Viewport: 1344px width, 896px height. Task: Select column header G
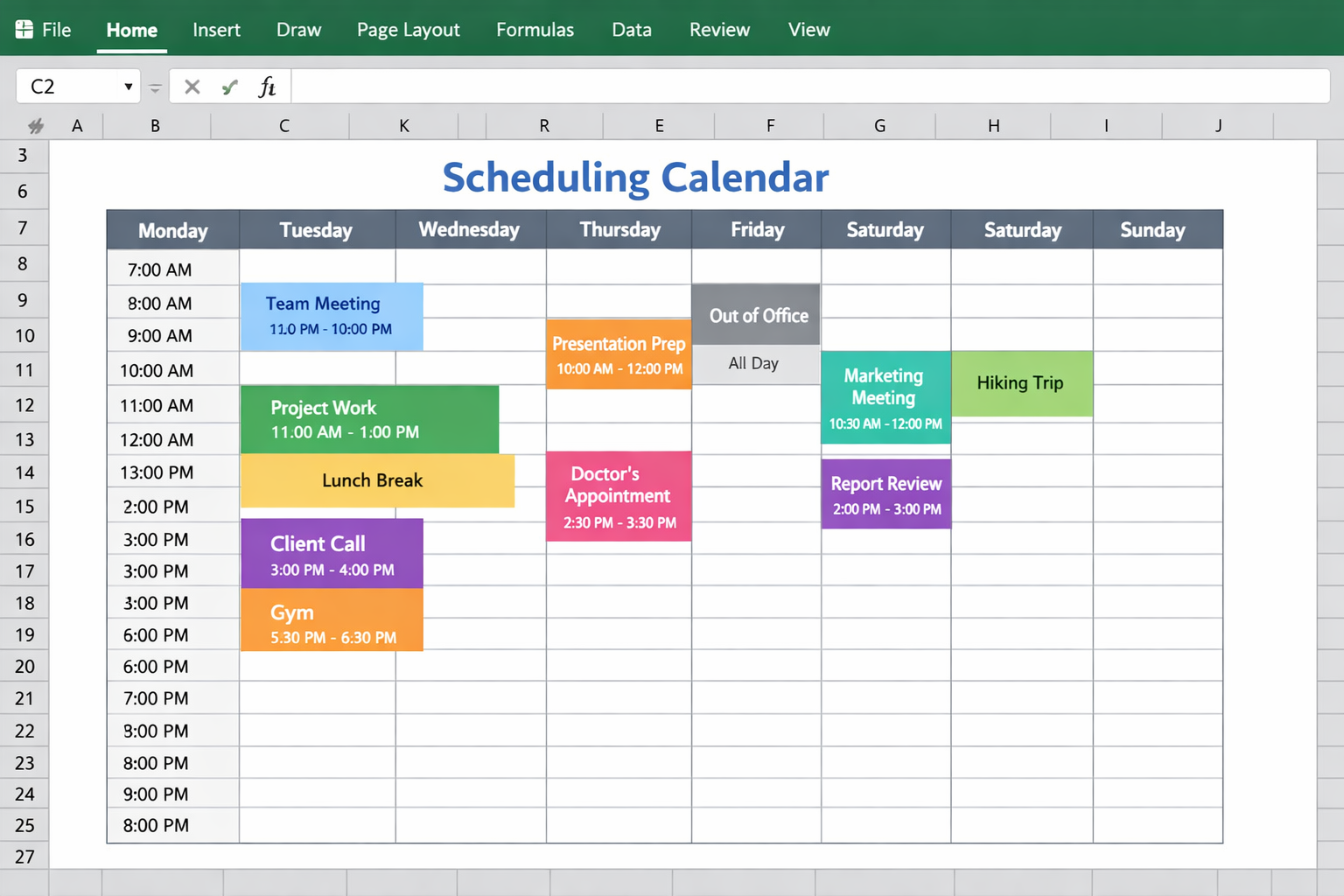[879, 126]
